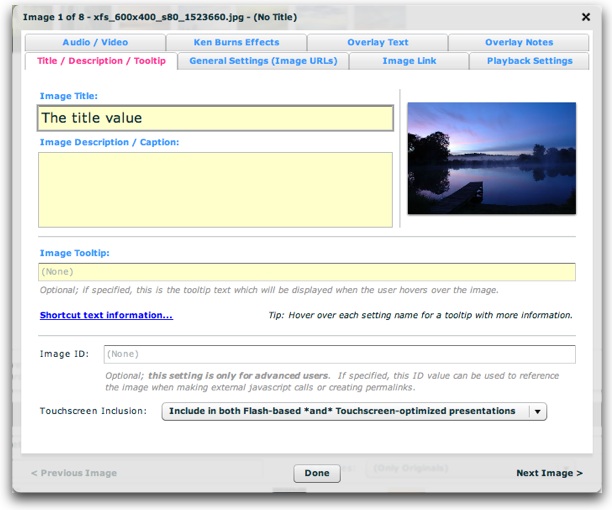Screen dimensions: 612x510
Task: Close the image settings dialog
Action: (x=585, y=17)
